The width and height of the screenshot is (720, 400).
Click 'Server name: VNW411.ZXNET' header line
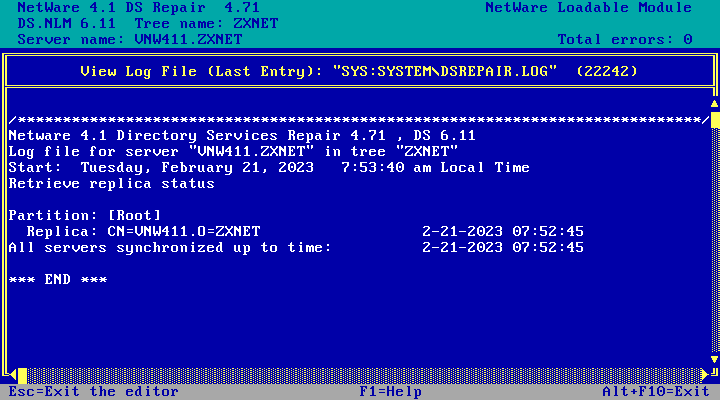pos(130,39)
